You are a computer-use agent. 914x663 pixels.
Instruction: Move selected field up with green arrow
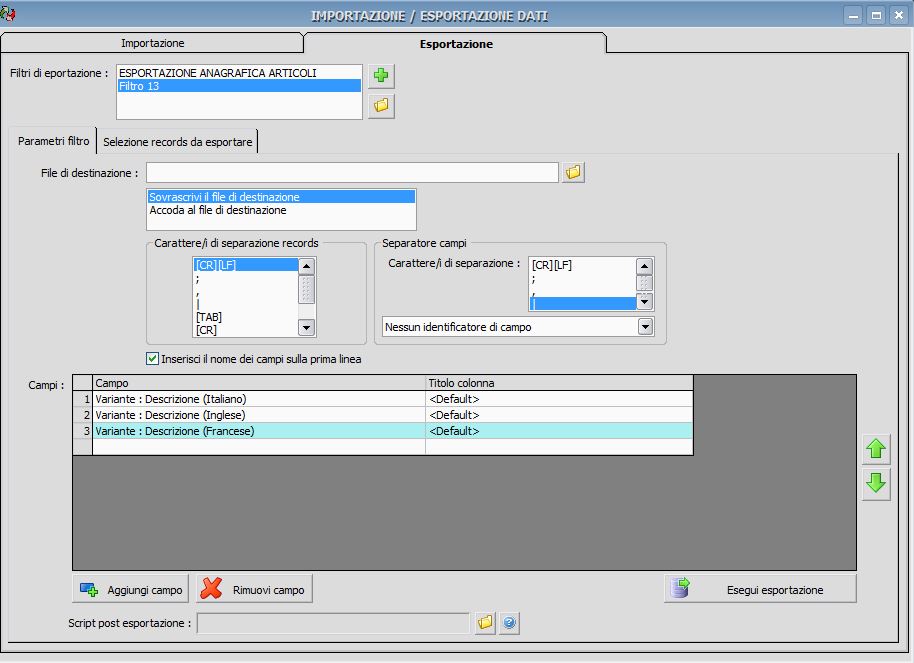[x=876, y=449]
